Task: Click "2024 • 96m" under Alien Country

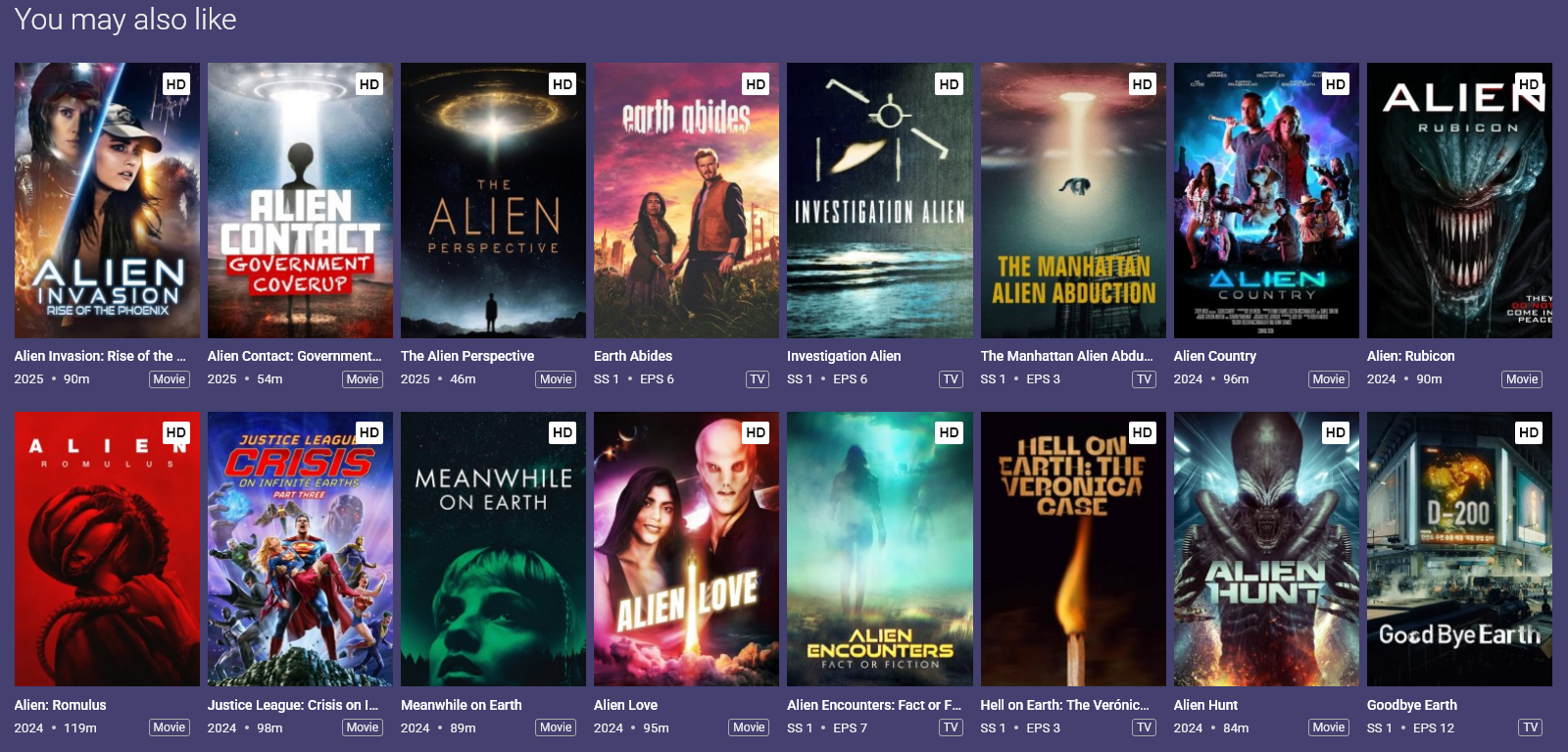Action: tap(1211, 379)
